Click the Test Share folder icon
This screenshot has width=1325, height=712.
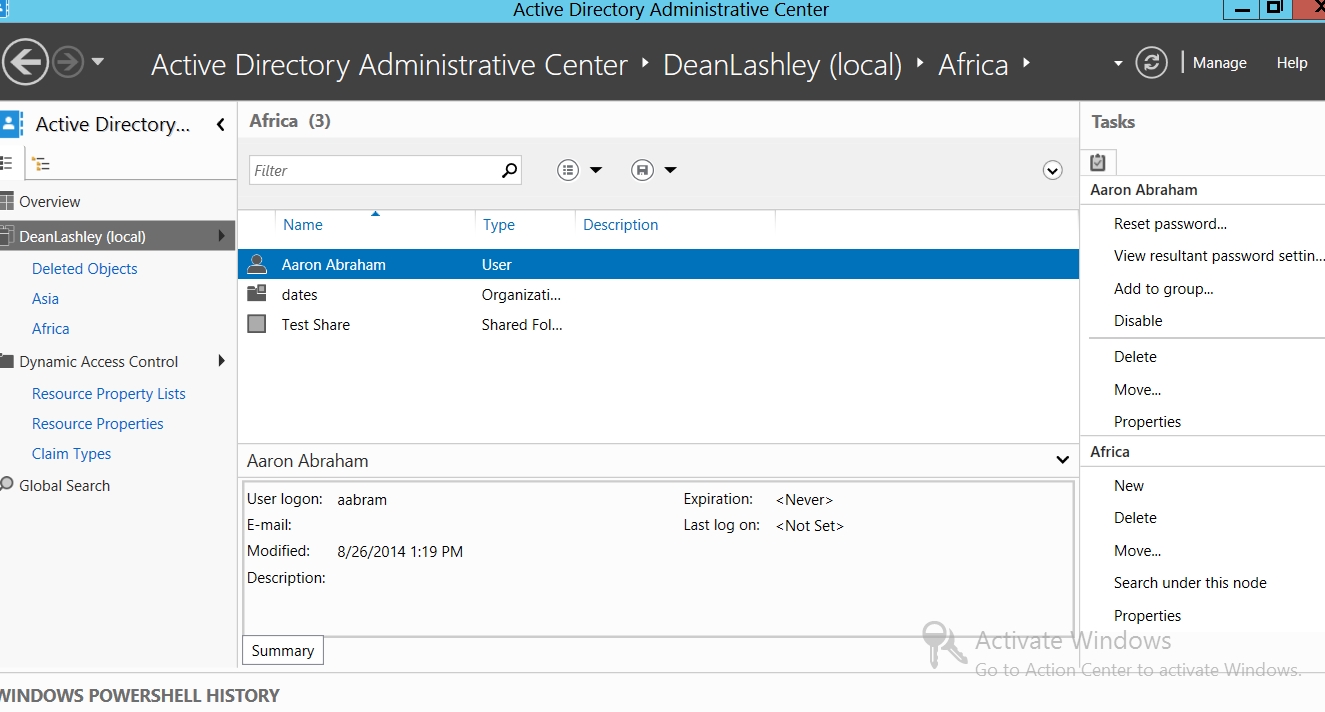point(257,324)
